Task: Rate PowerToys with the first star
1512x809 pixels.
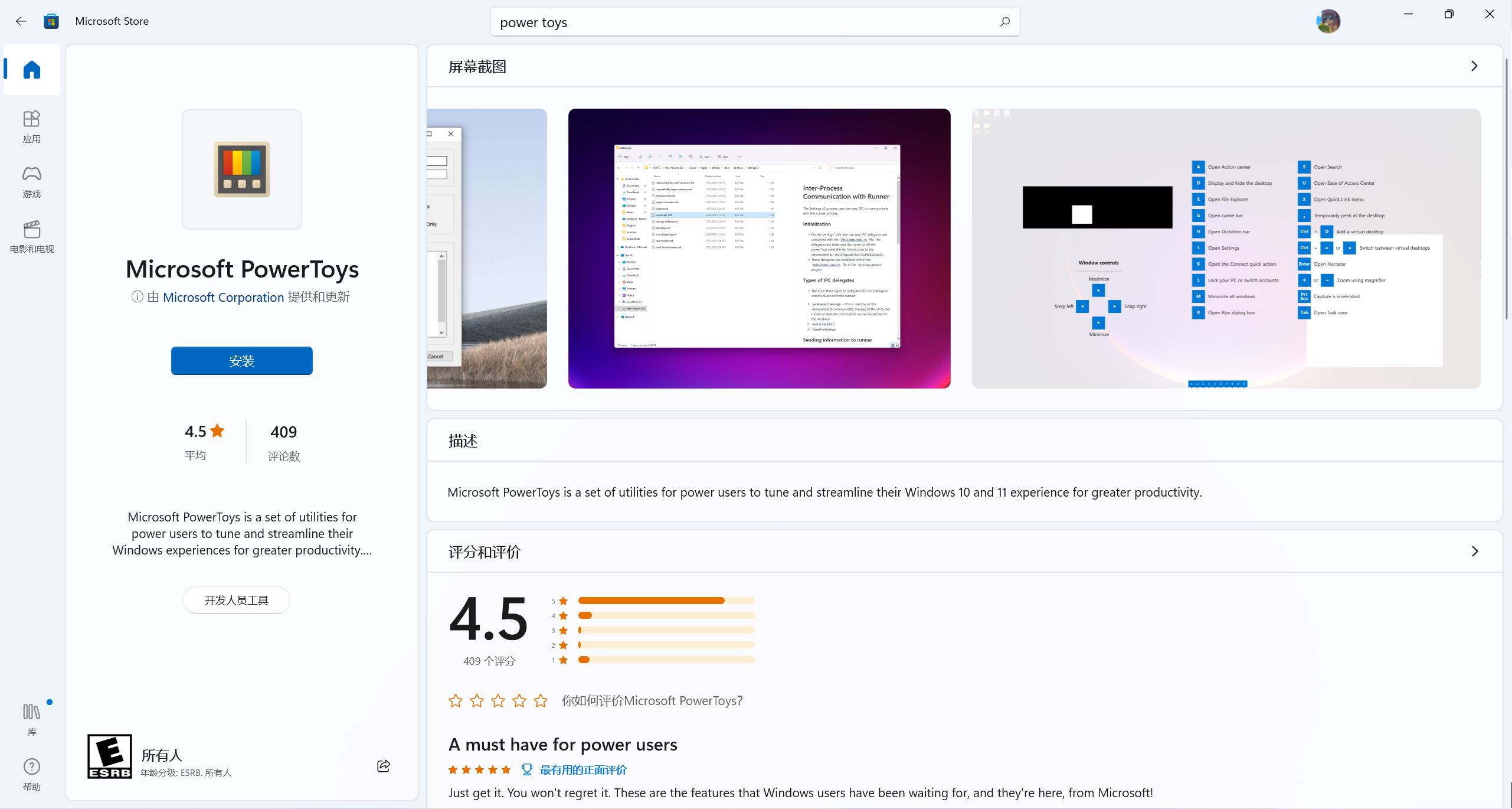Action: click(456, 701)
